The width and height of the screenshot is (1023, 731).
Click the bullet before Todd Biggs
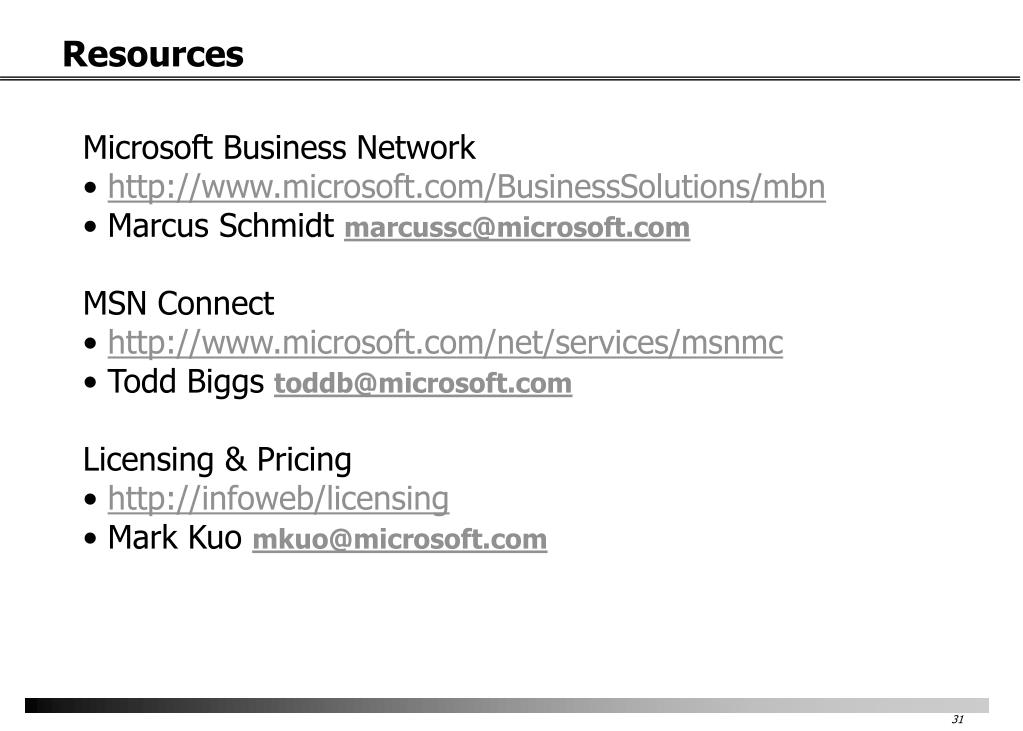point(91,384)
